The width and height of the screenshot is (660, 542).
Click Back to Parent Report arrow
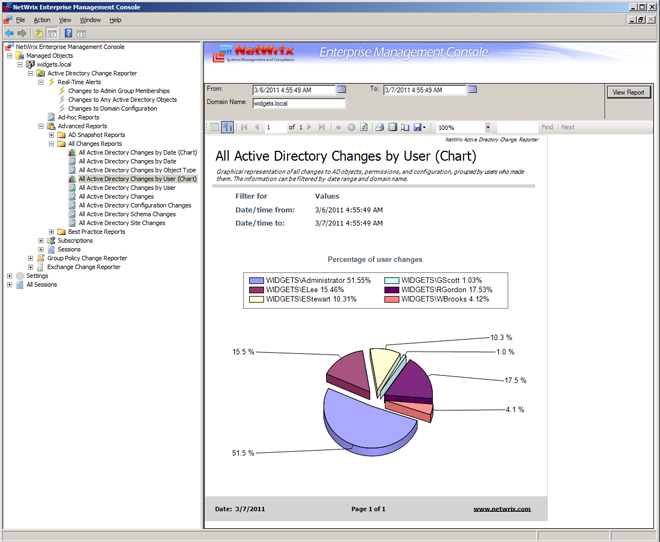[x=338, y=127]
